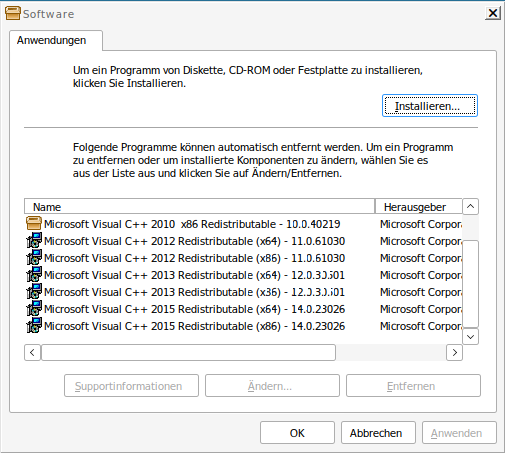Click the horizontal scroll left arrow
This screenshot has height=453, width=505.
32,352
